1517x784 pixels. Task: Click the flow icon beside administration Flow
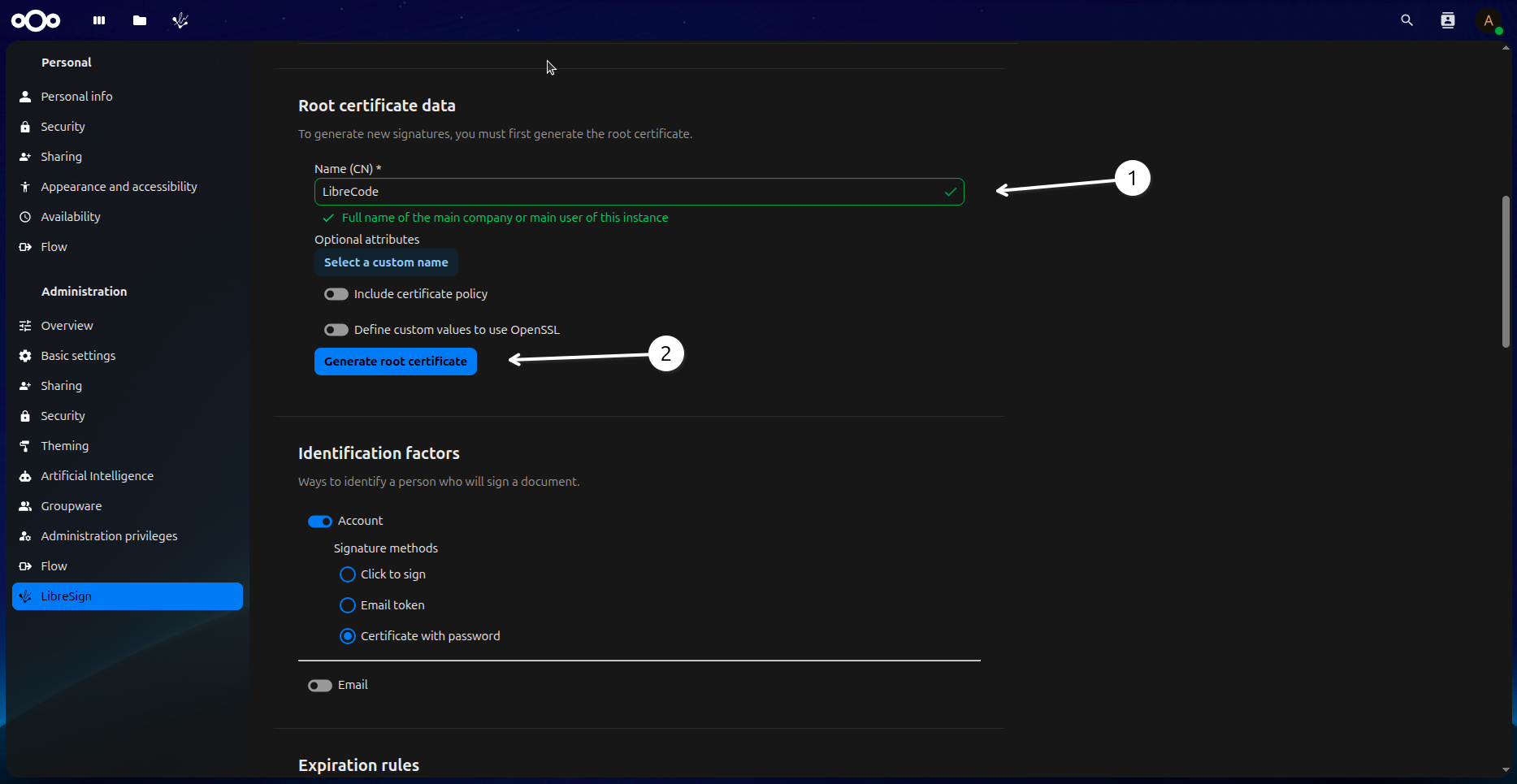(25, 566)
